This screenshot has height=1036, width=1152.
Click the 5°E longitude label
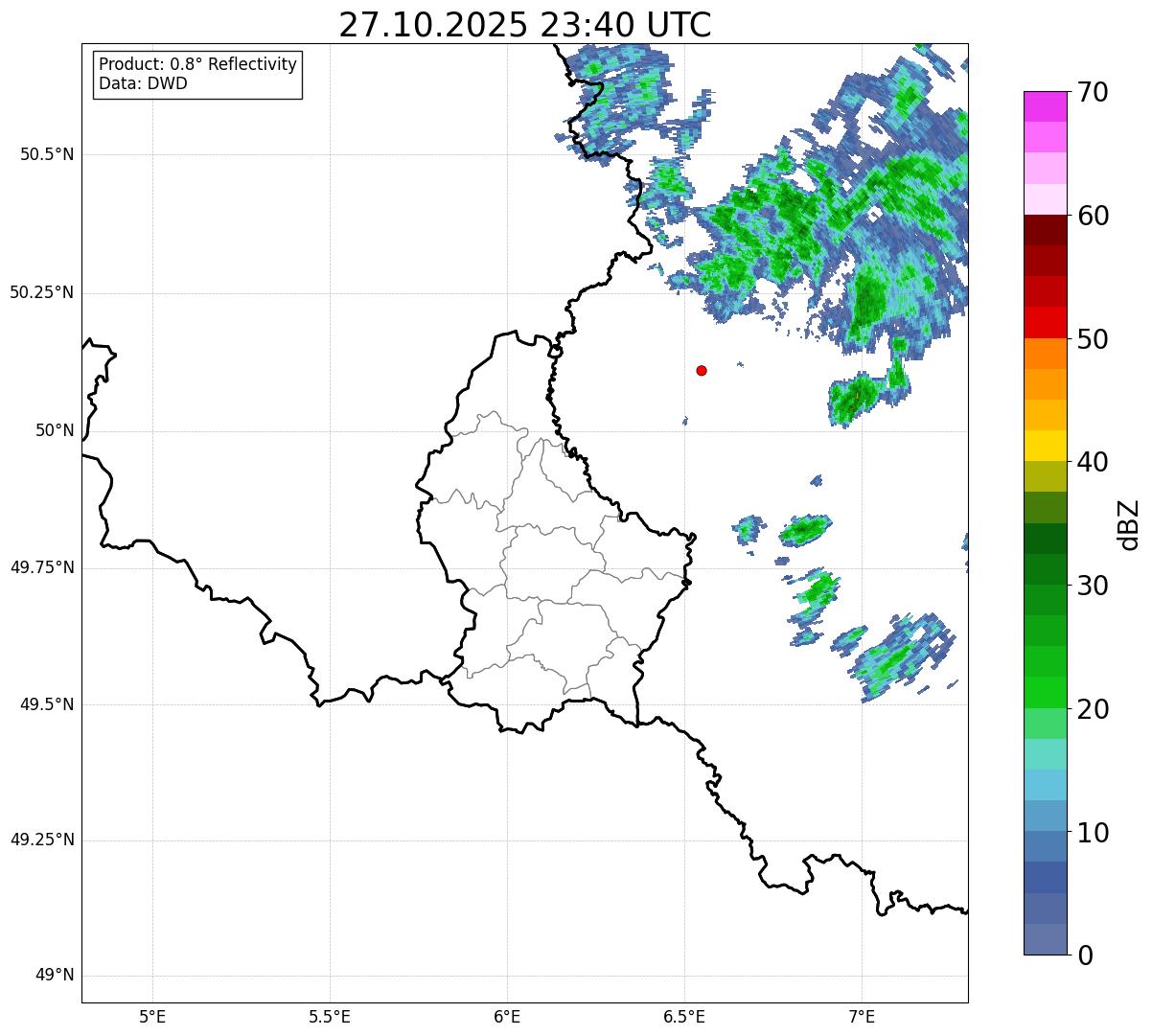tap(152, 1018)
